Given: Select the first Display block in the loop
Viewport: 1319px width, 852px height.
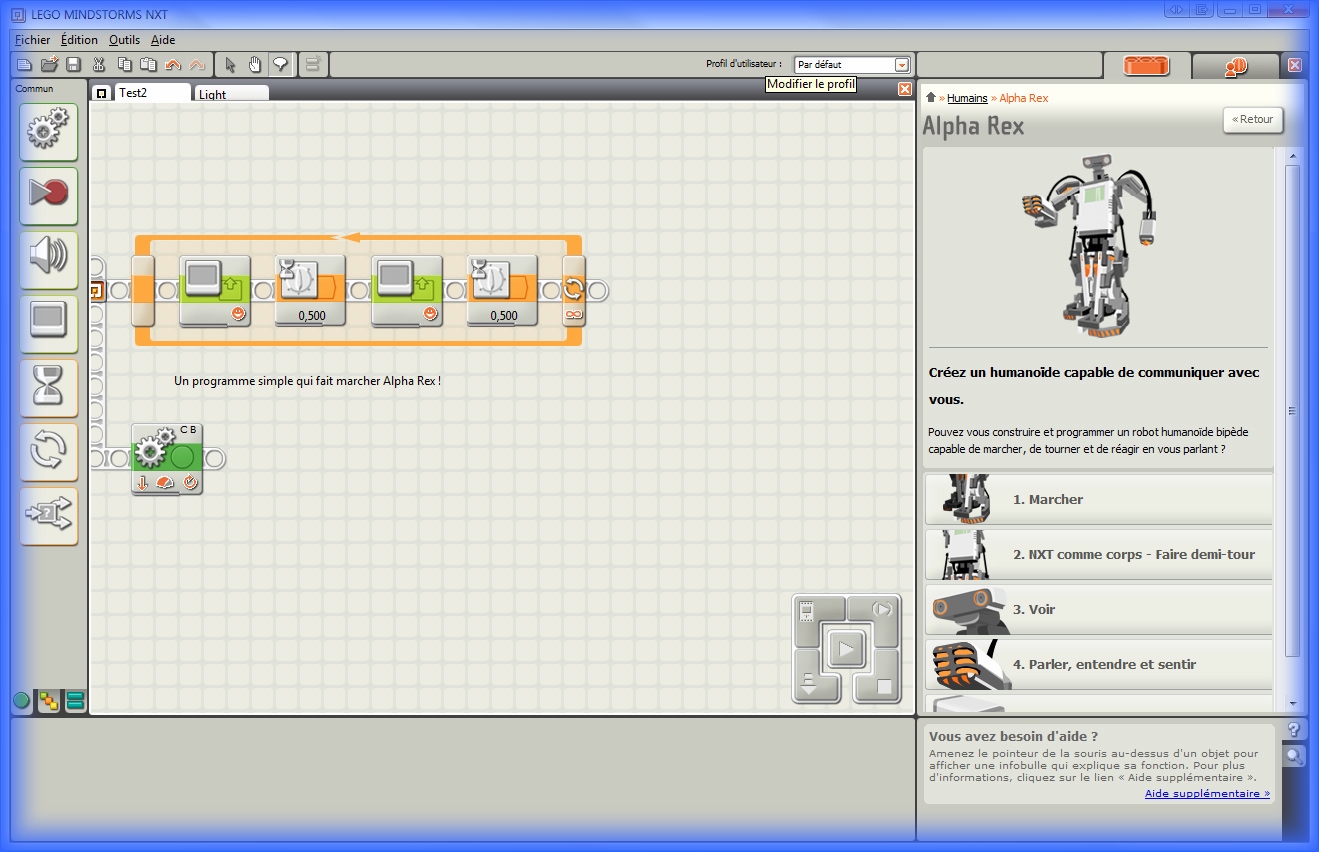Looking at the screenshot, I should [215, 290].
